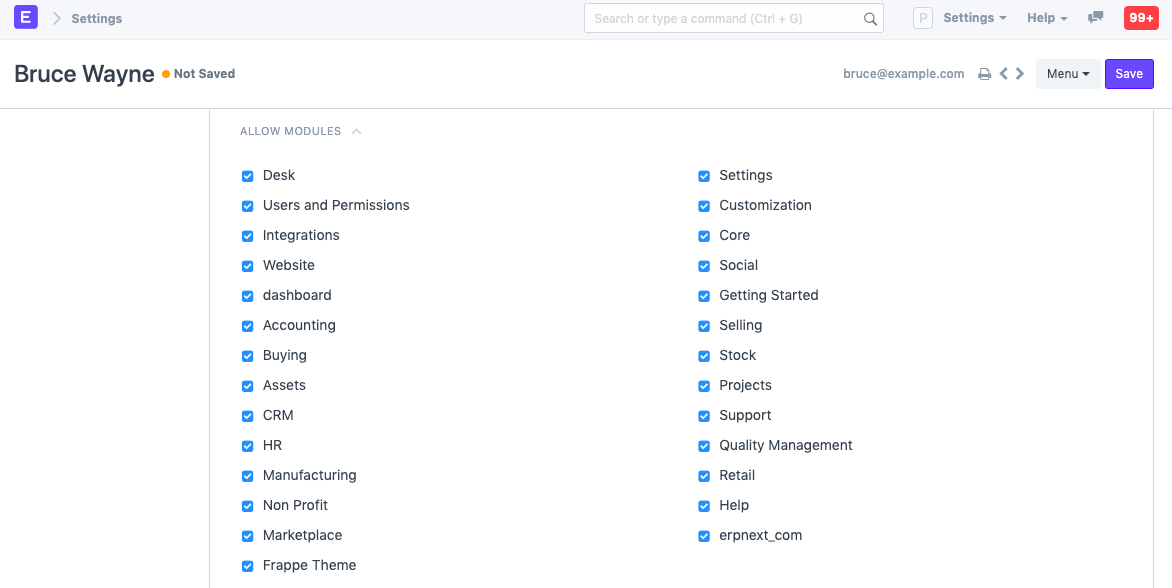
Task: Click the P user avatar icon
Action: [923, 18]
